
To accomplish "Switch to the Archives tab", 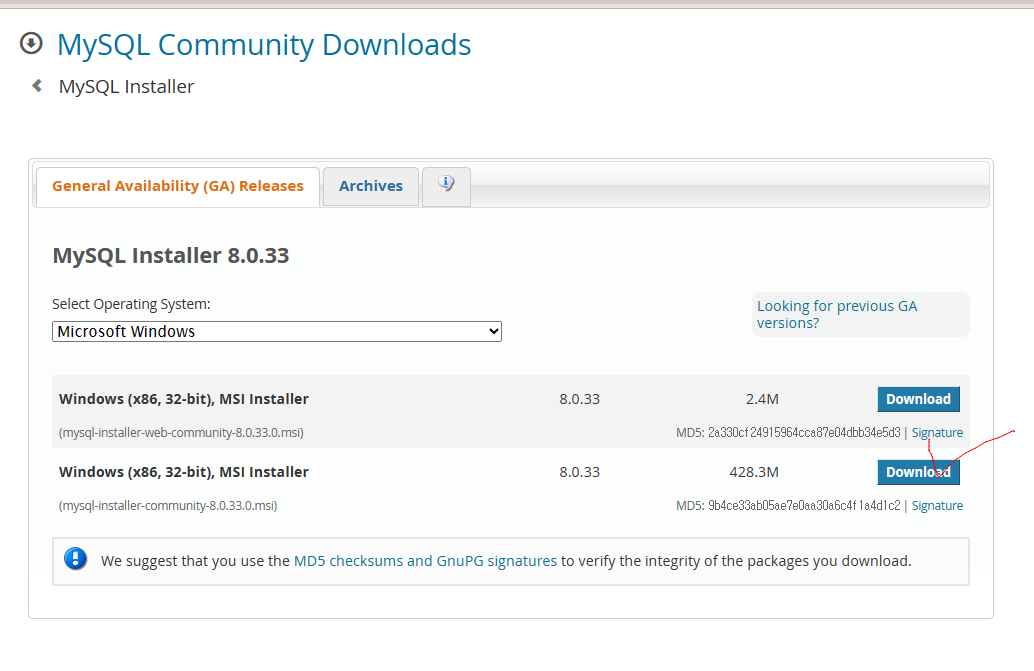I will pyautogui.click(x=371, y=187).
